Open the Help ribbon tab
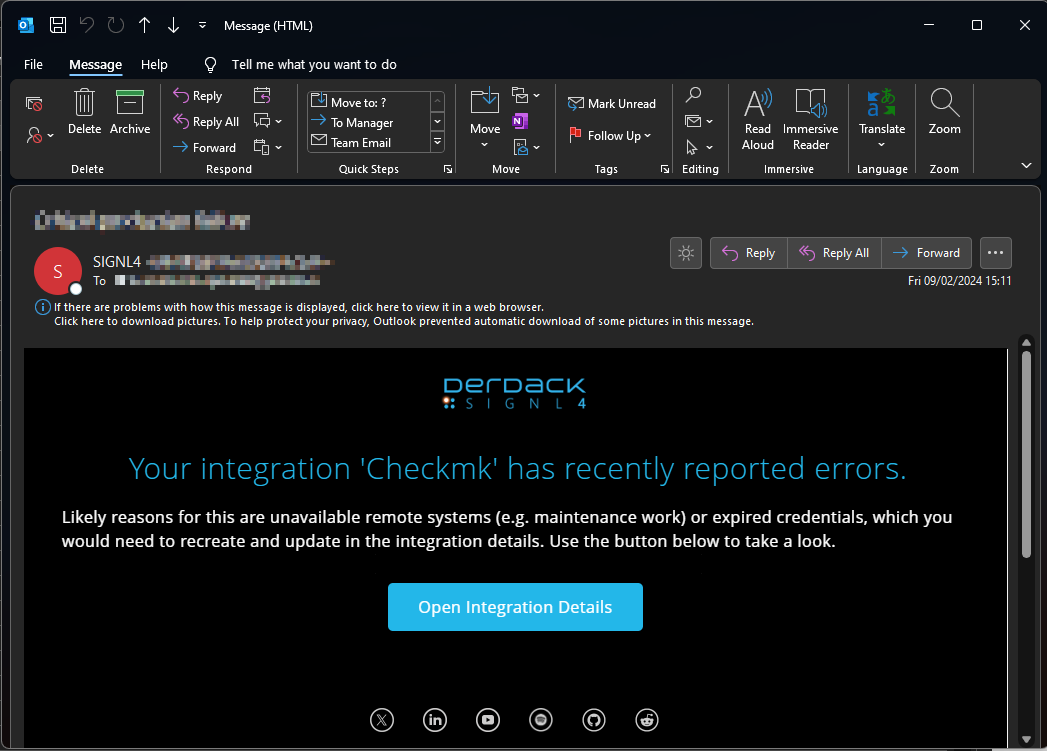 [x=154, y=65]
